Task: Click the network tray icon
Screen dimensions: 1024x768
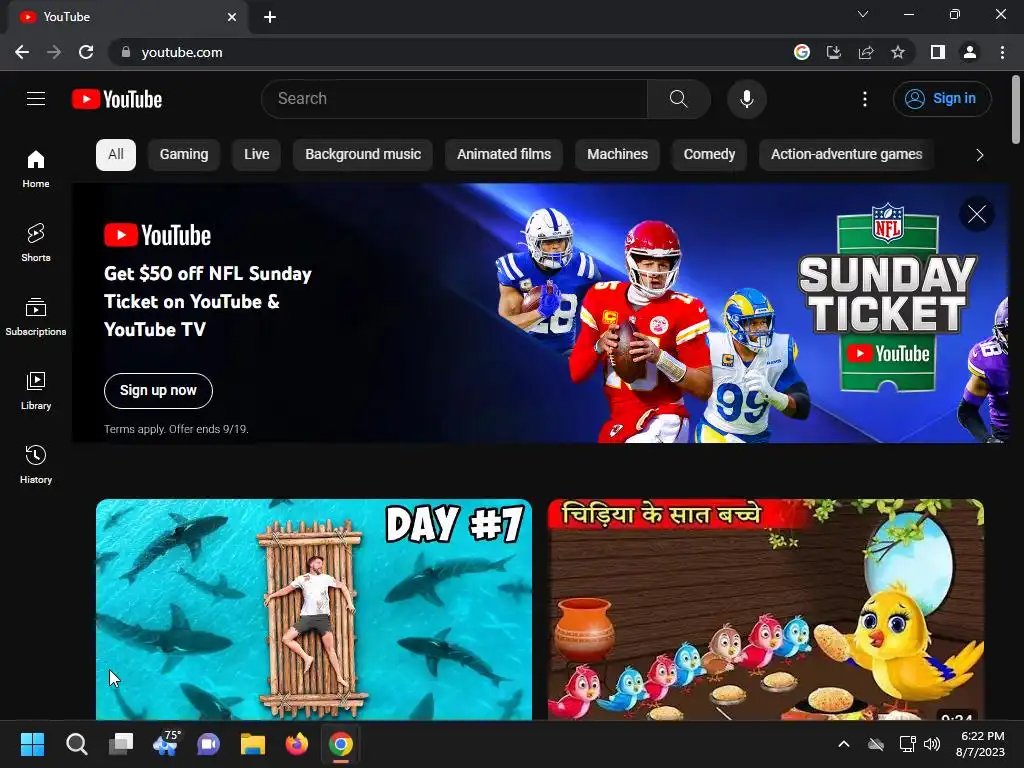Action: coord(907,744)
